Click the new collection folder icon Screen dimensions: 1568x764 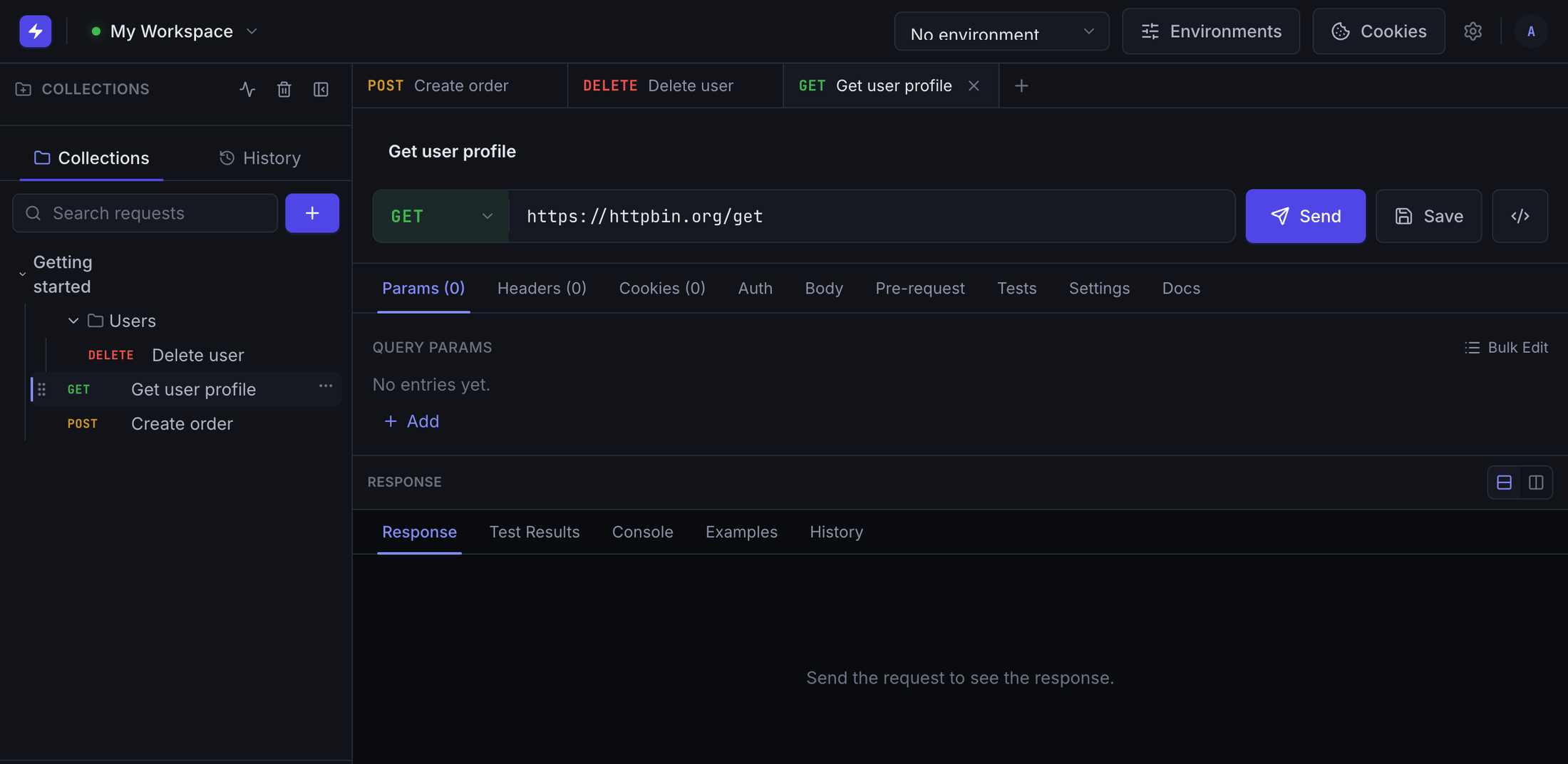click(24, 89)
